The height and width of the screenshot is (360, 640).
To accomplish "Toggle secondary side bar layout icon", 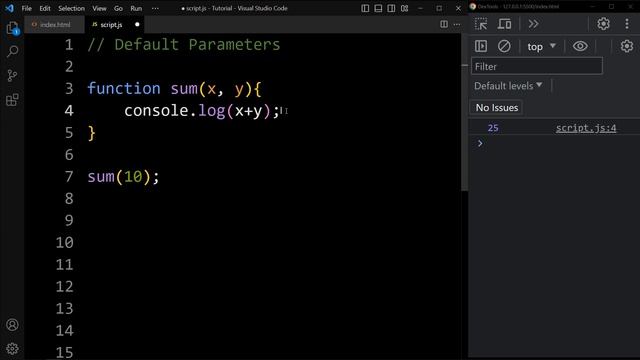I will point(391,8).
